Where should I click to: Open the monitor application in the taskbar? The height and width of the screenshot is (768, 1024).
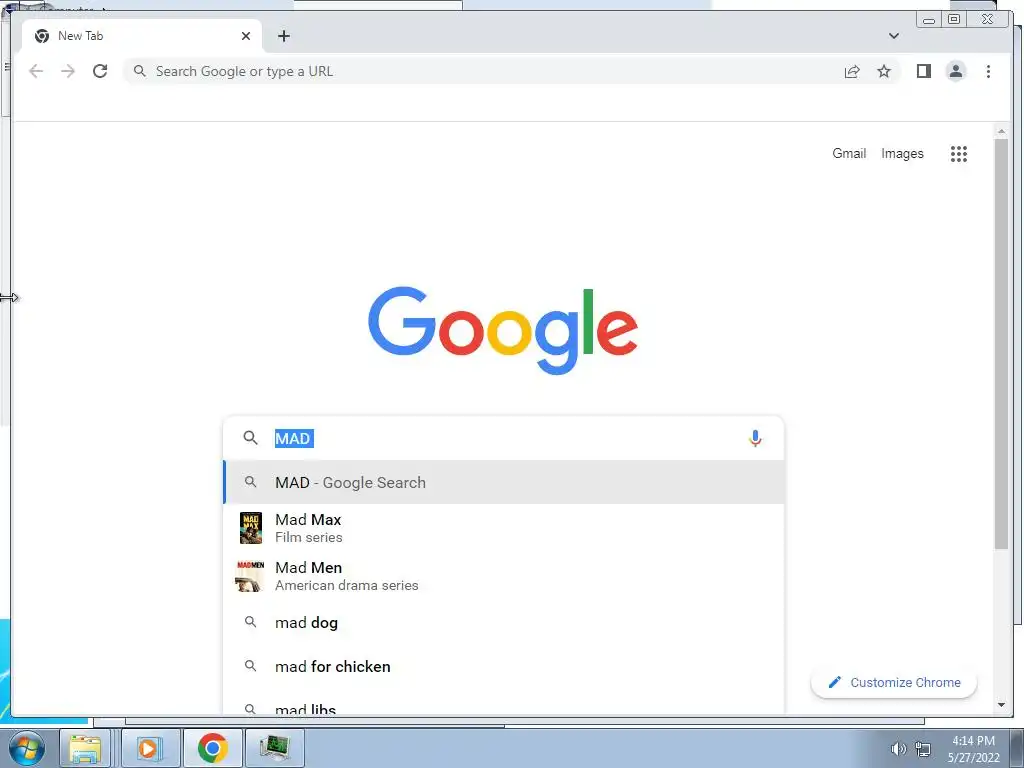point(274,748)
